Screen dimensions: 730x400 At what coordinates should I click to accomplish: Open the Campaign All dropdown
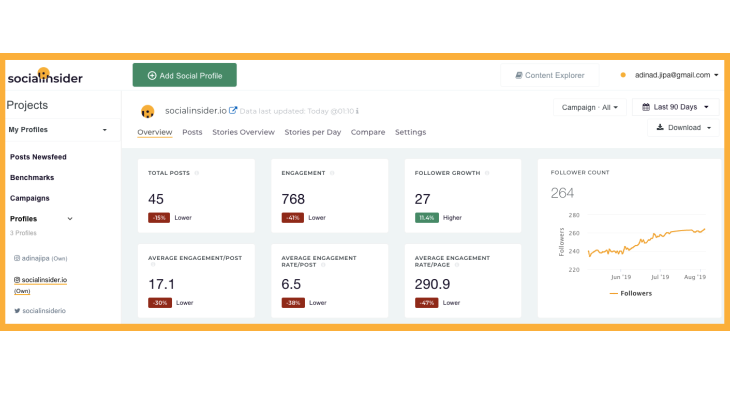pos(589,108)
